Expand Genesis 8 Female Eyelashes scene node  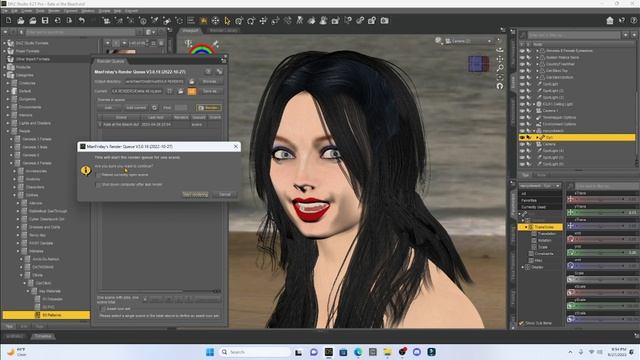(537, 51)
